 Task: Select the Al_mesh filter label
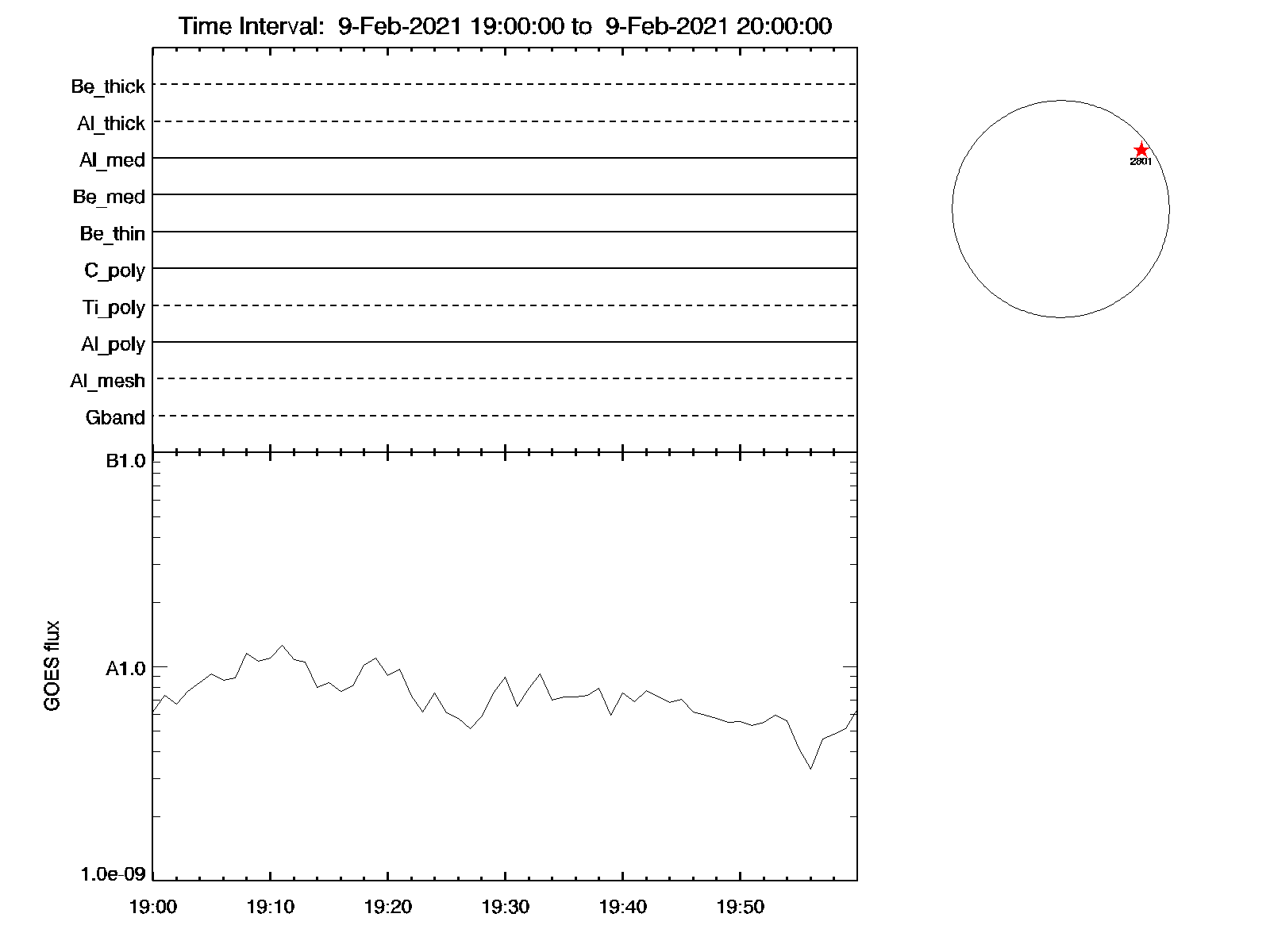coord(107,381)
